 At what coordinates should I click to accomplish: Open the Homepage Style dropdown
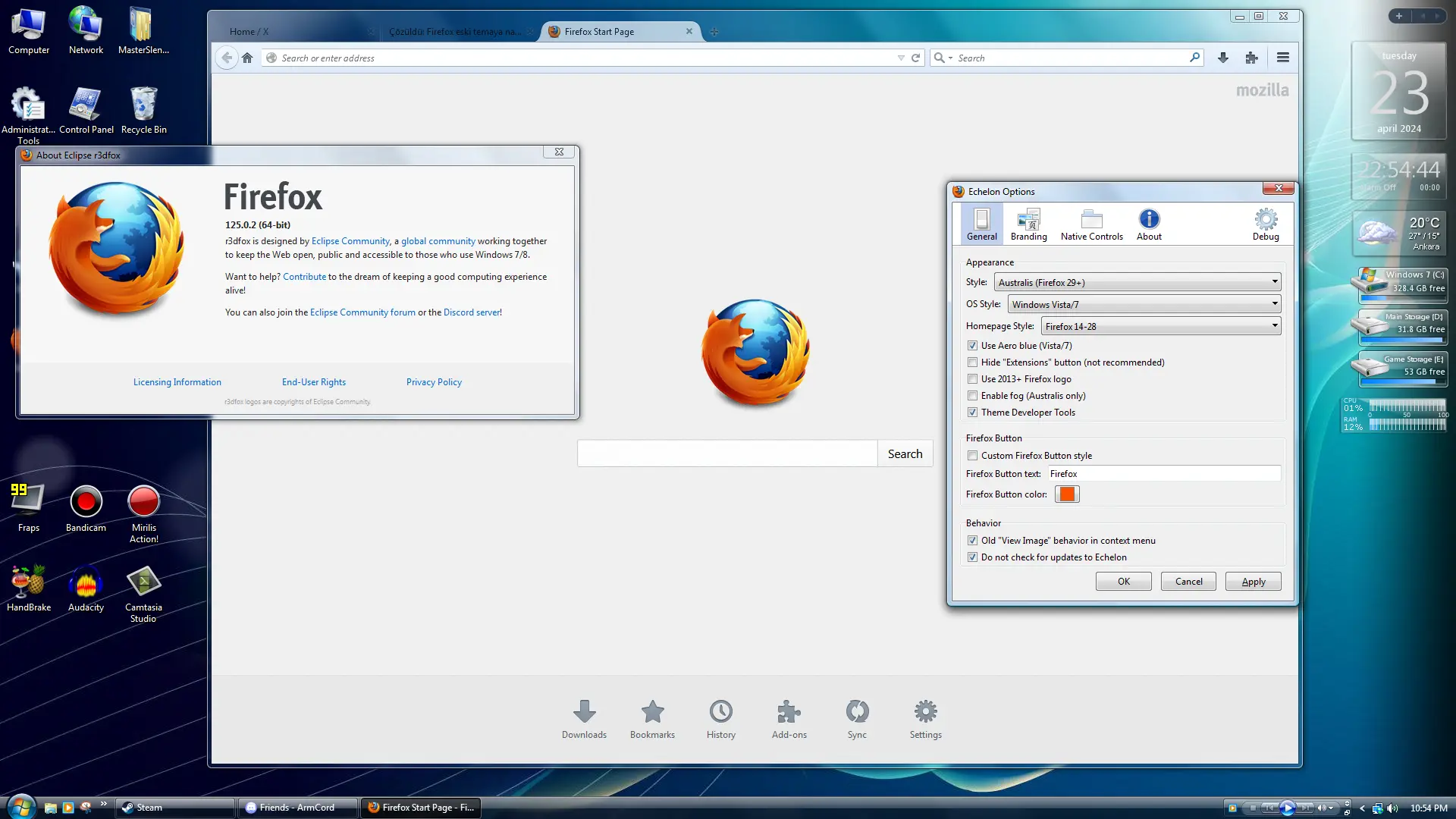pyautogui.click(x=1161, y=326)
